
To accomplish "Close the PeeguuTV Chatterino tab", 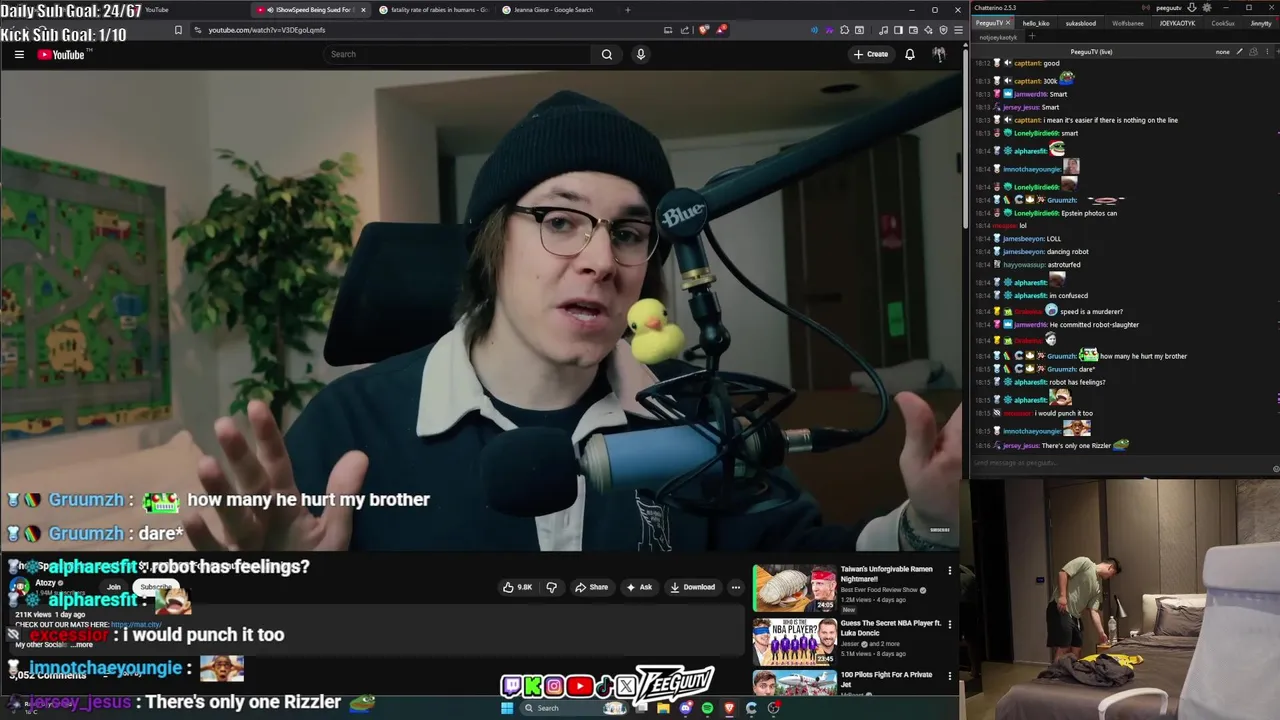I will tap(1008, 23).
